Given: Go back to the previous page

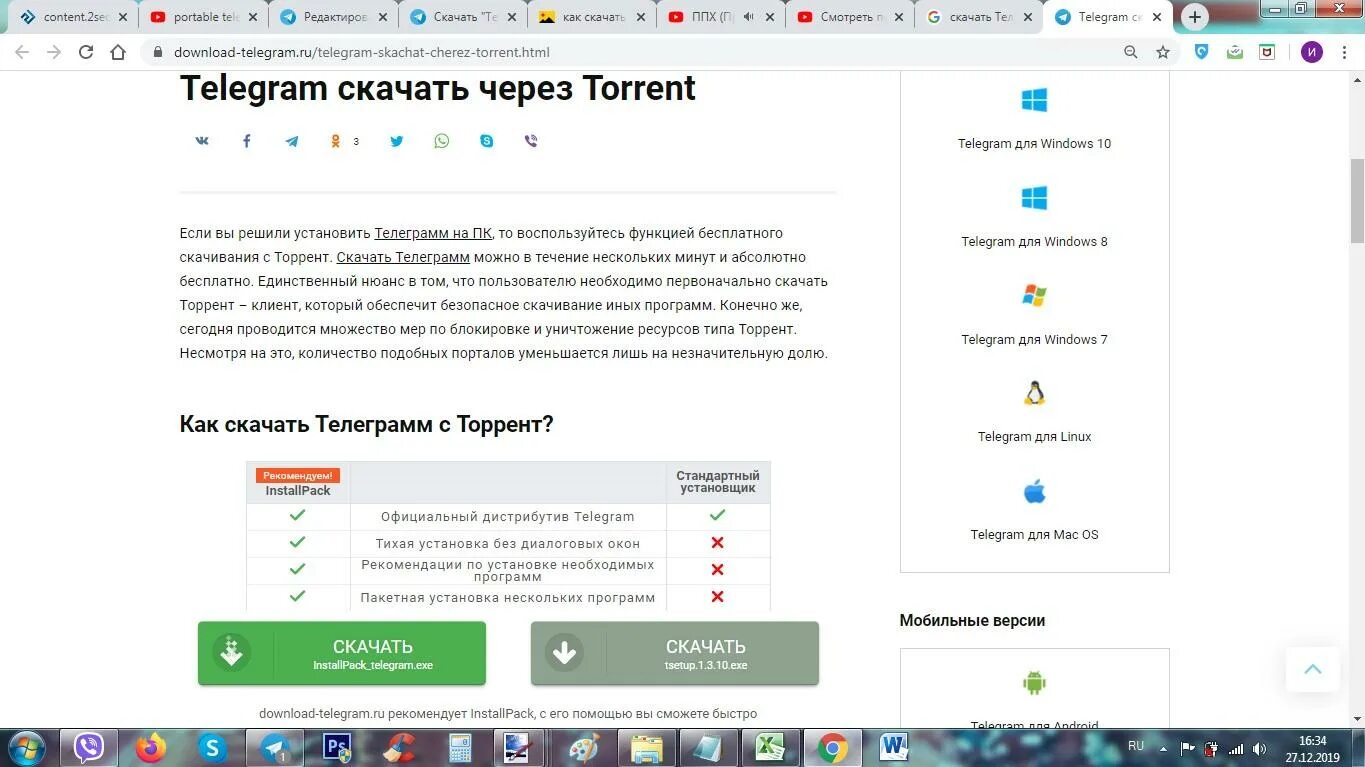Looking at the screenshot, I should 22,52.
